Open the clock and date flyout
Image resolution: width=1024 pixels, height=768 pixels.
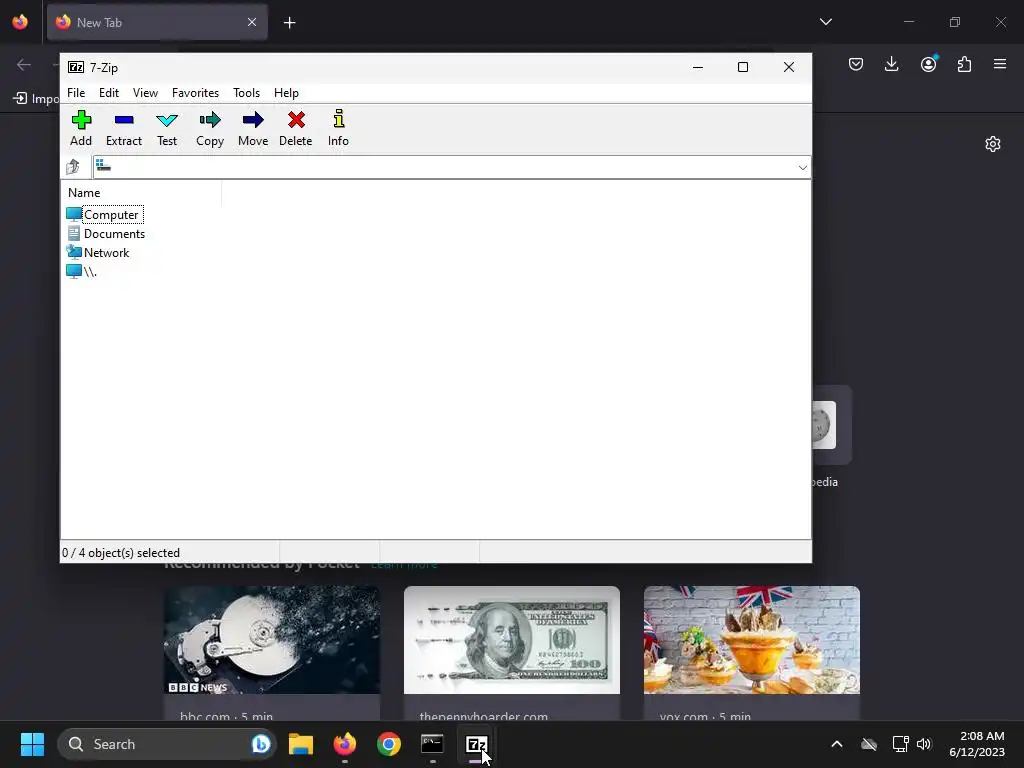pos(977,744)
